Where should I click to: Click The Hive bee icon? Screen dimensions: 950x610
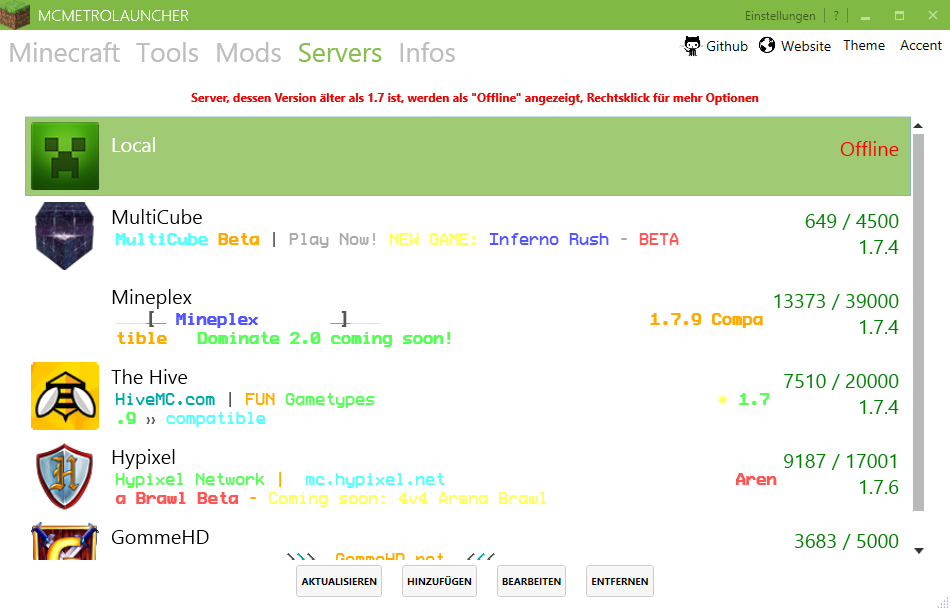[x=64, y=396]
